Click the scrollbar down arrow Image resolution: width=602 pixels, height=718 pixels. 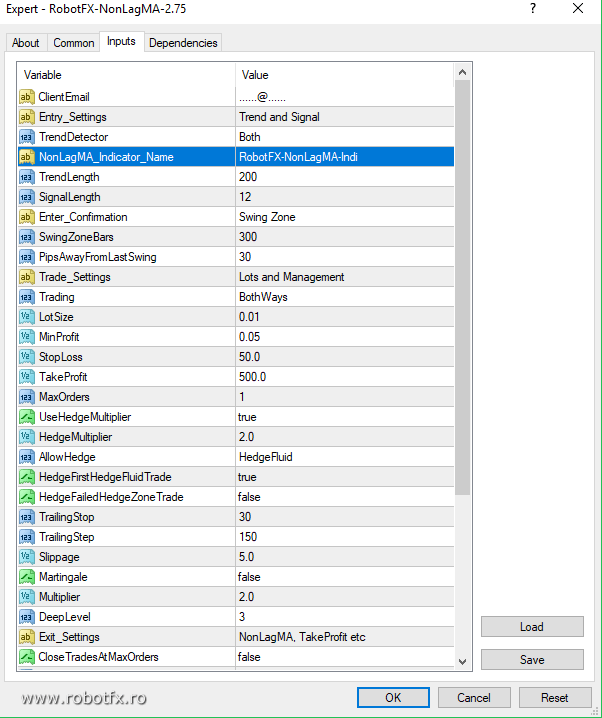pyautogui.click(x=462, y=662)
